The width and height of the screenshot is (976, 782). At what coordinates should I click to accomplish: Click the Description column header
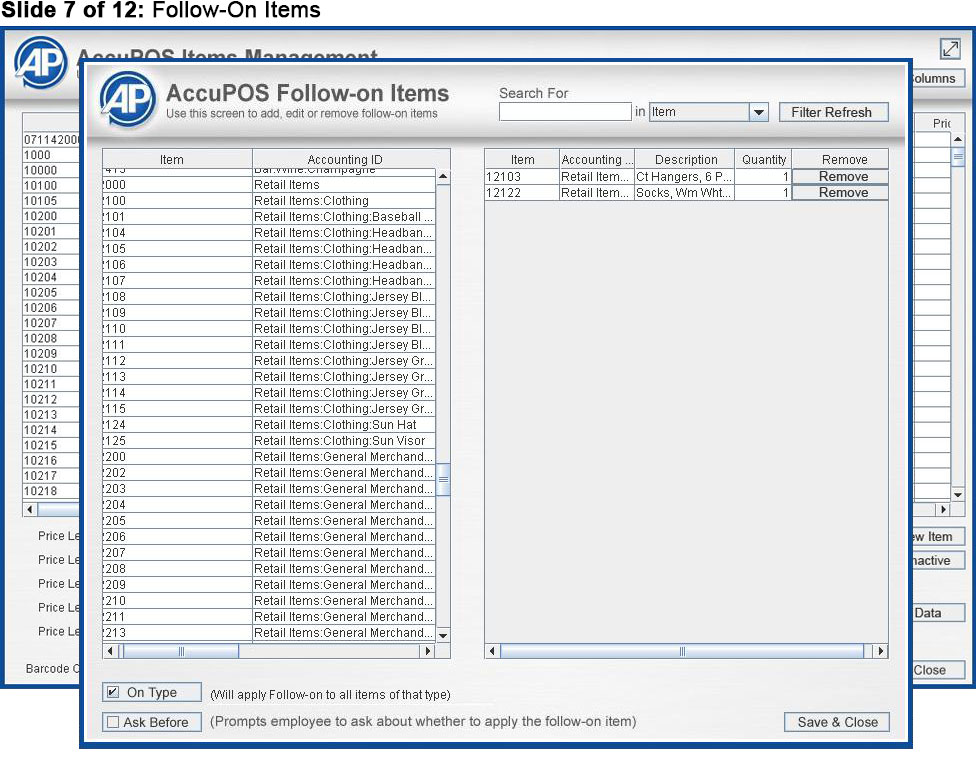coord(685,159)
